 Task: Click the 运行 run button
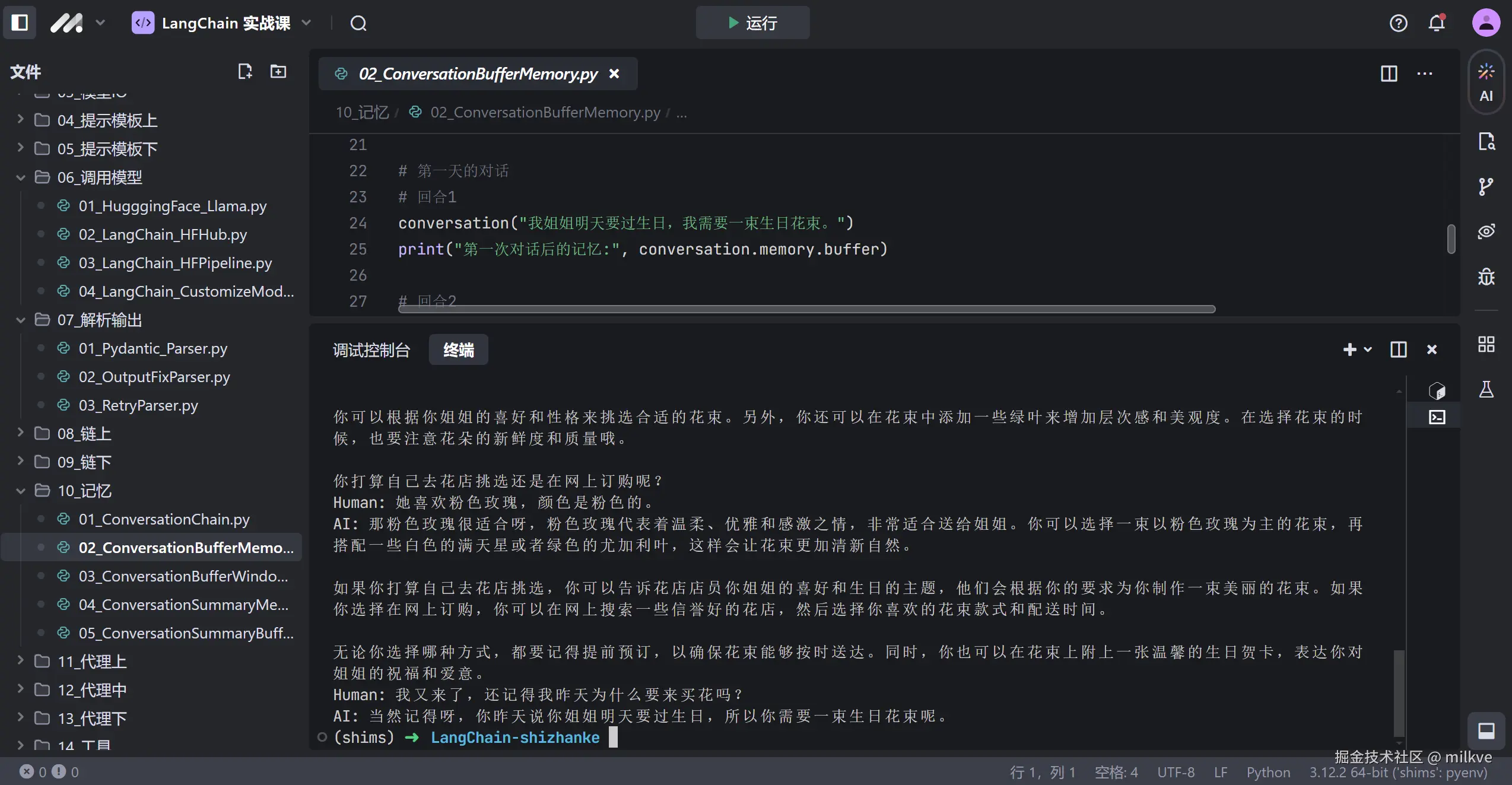coord(752,23)
